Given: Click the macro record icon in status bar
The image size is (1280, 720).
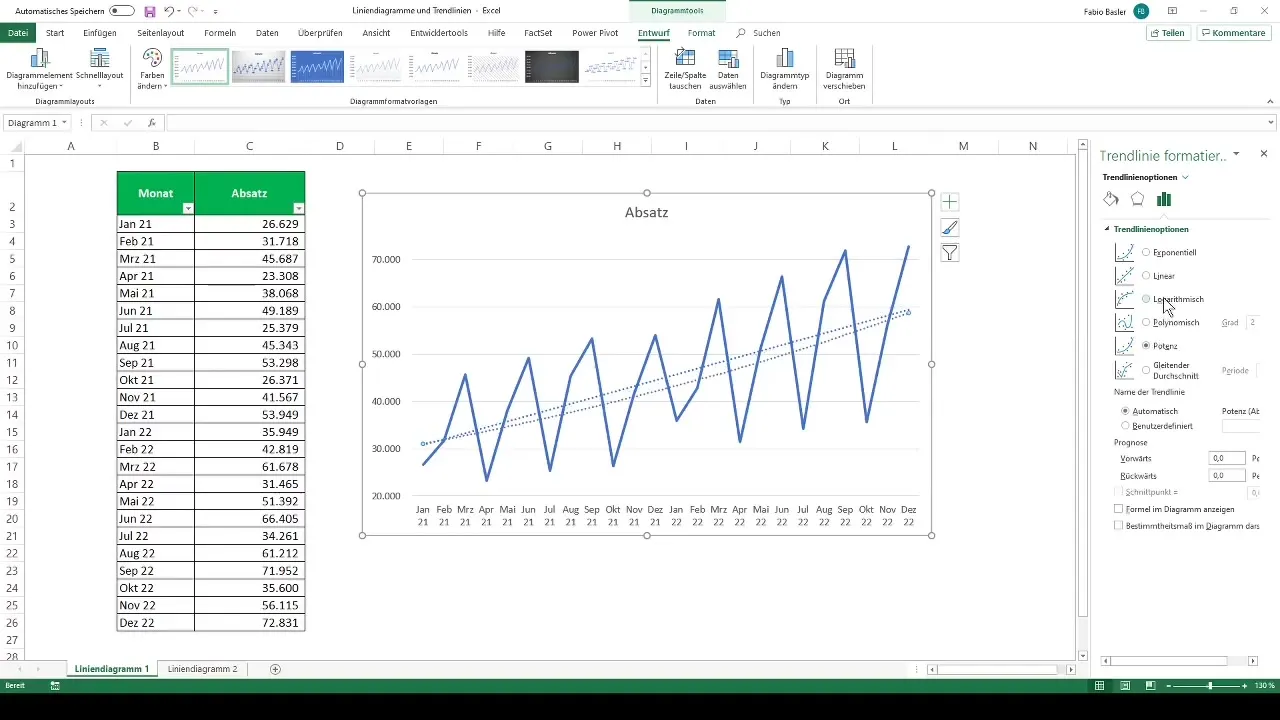Looking at the screenshot, I should click(x=55, y=686).
